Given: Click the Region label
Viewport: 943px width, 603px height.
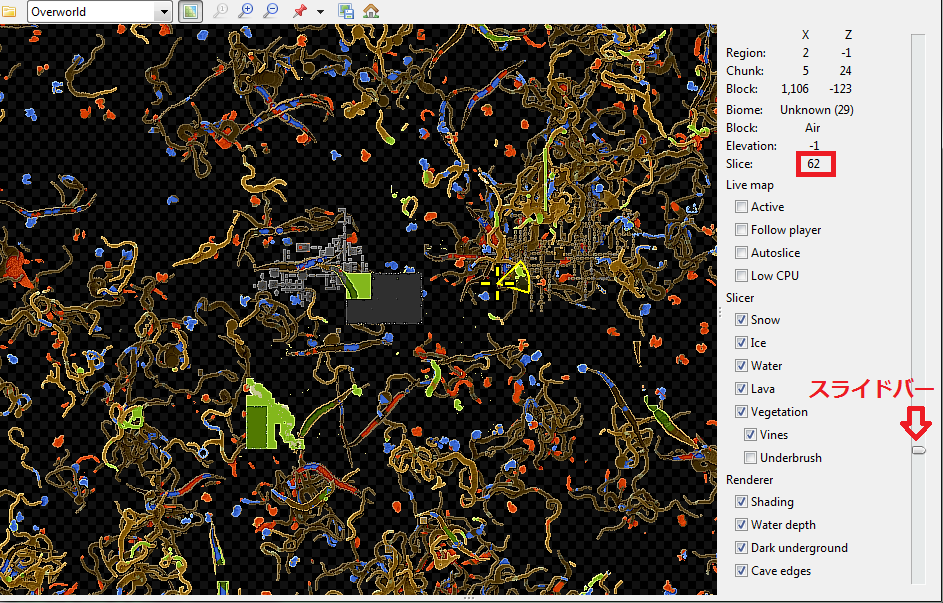Looking at the screenshot, I should [746, 53].
